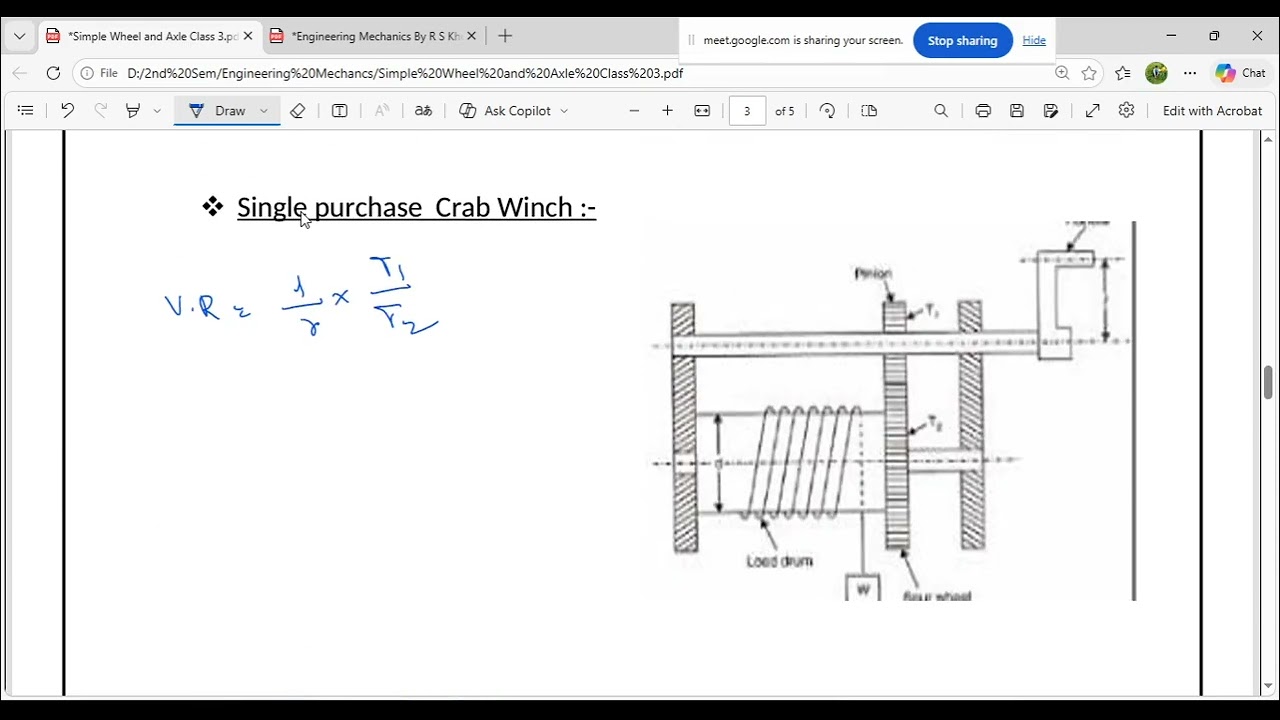Click the address bar file path

(405, 73)
